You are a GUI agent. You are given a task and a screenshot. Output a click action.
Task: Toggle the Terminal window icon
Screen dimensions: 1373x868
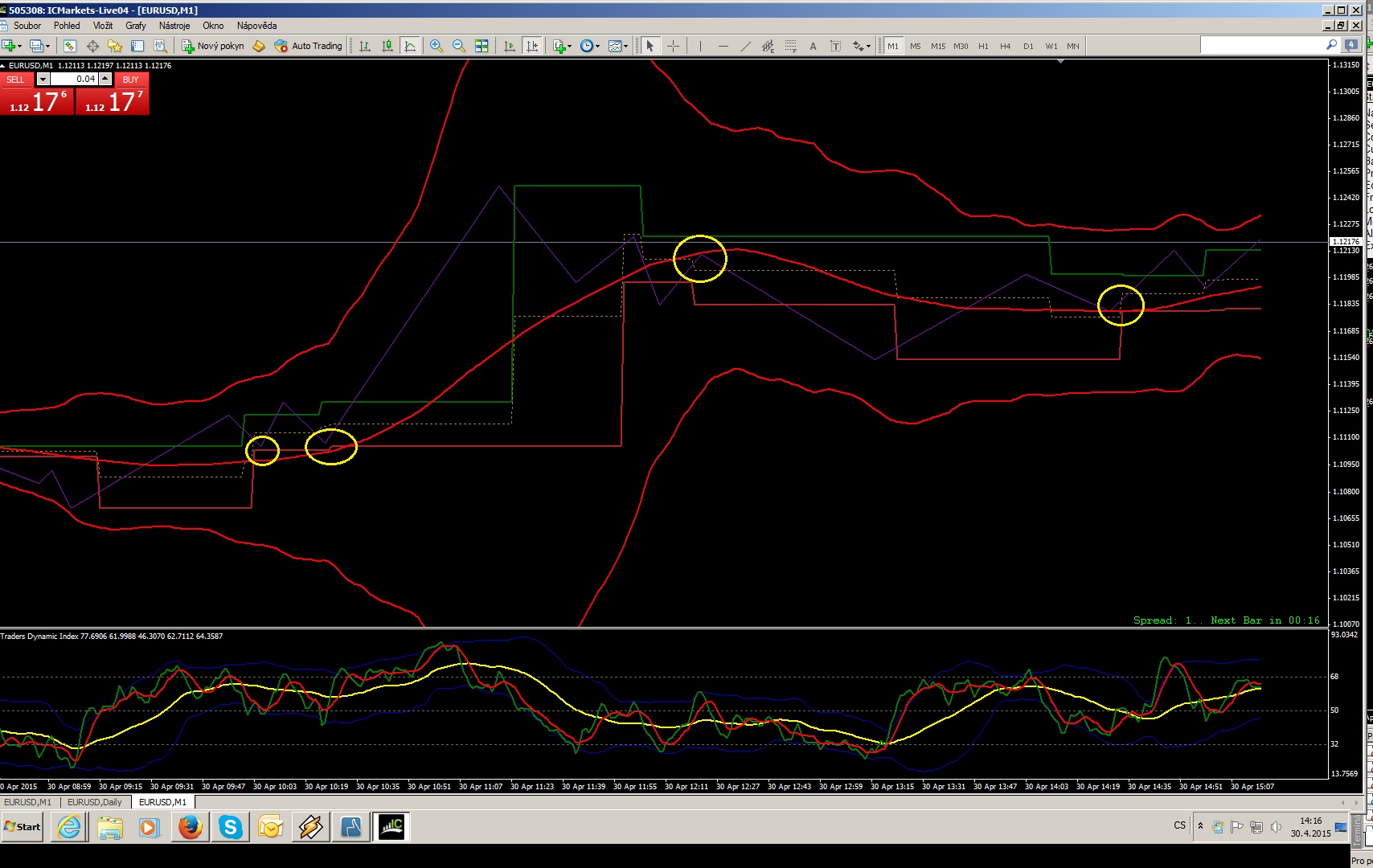tap(137, 46)
